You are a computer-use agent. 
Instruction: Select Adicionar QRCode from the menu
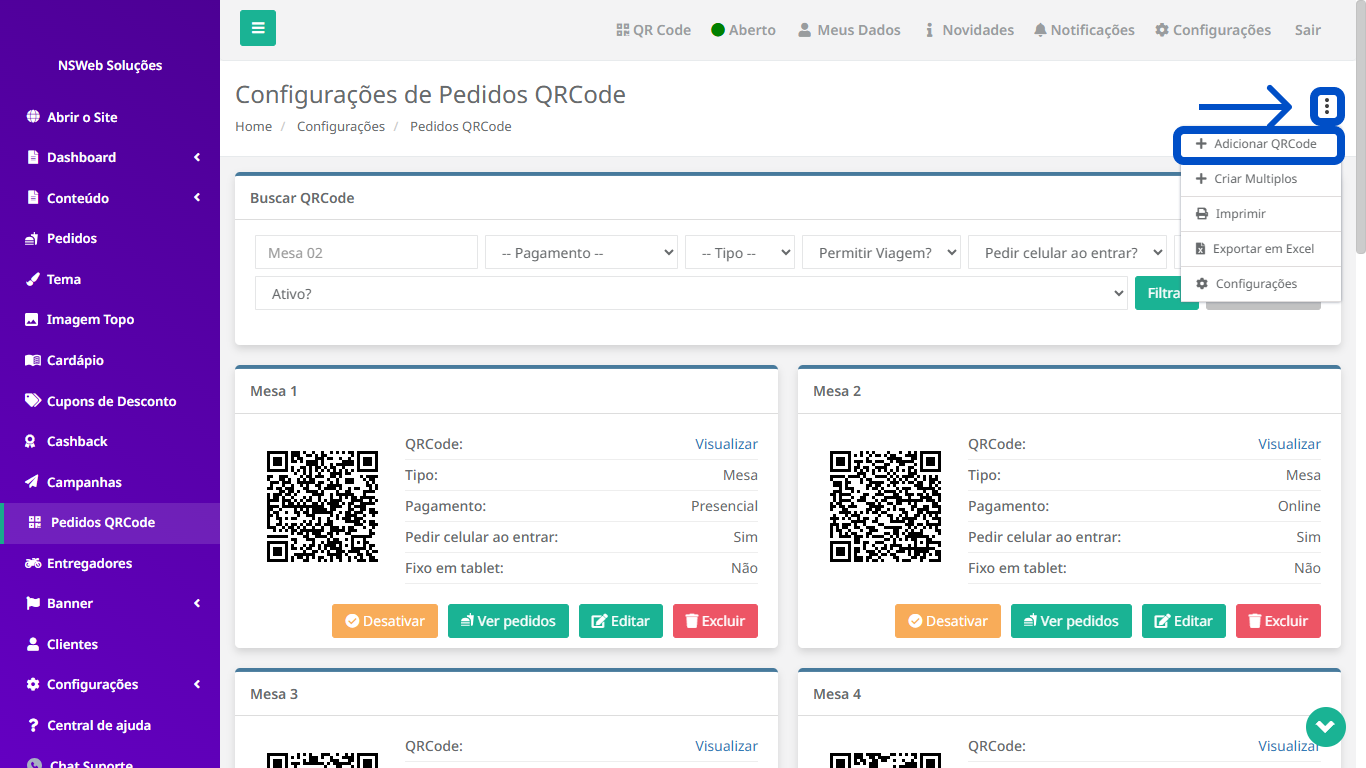[x=1260, y=144]
